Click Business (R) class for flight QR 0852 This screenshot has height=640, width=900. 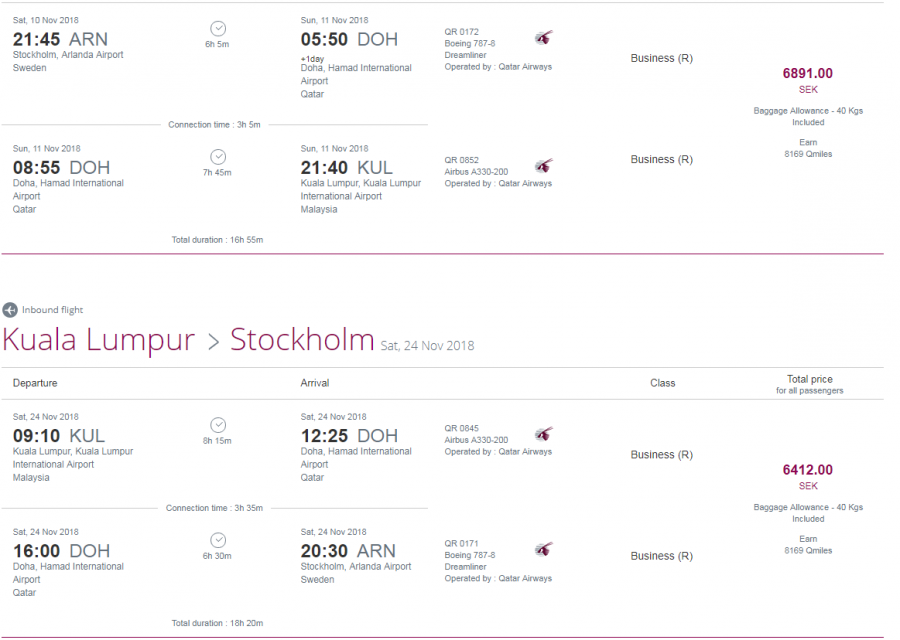[661, 159]
